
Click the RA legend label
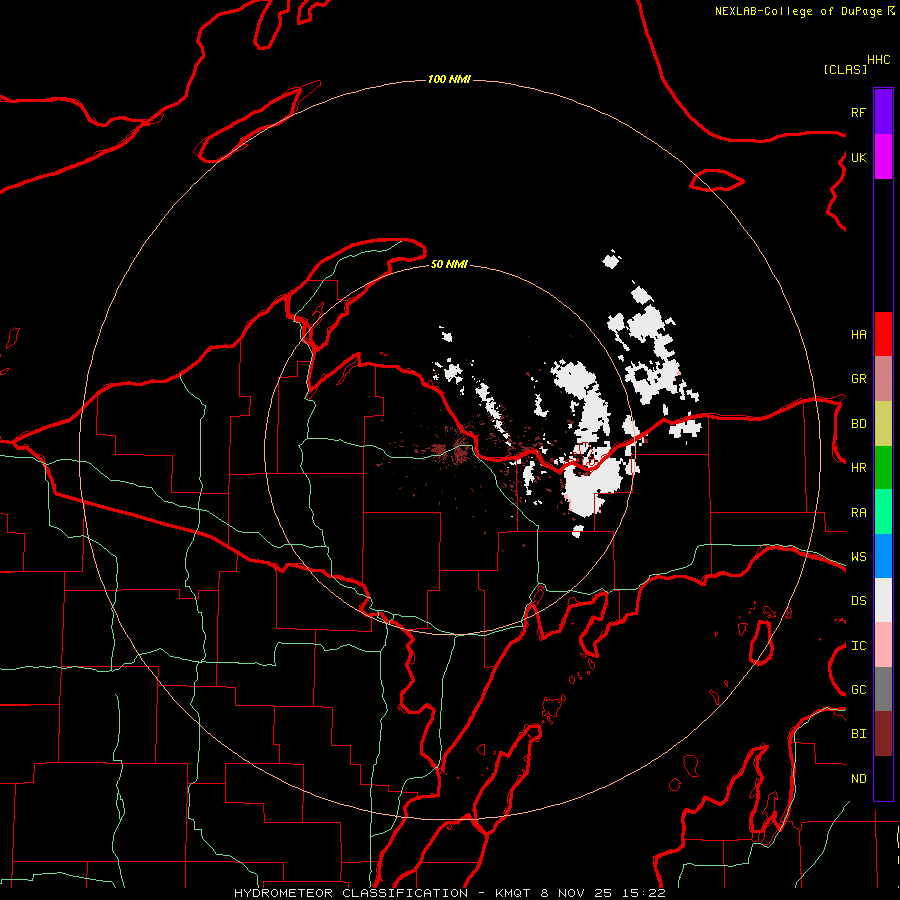tap(858, 513)
